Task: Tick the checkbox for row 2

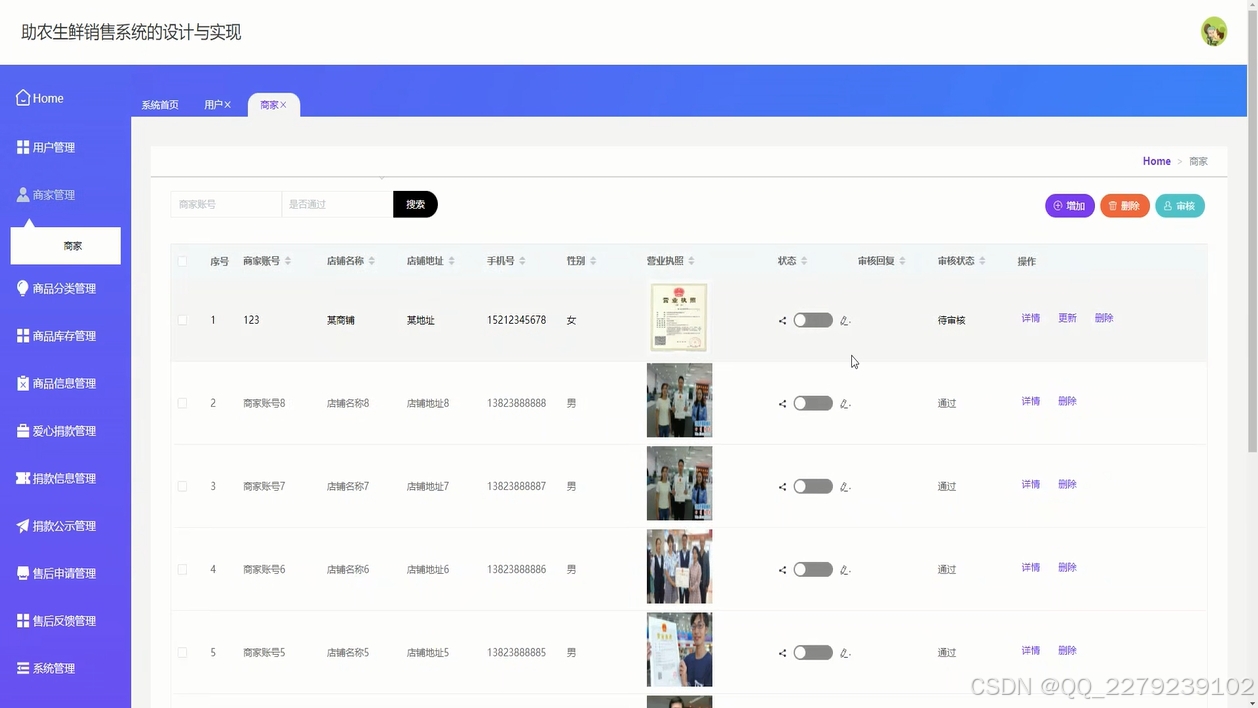Action: tap(182, 403)
